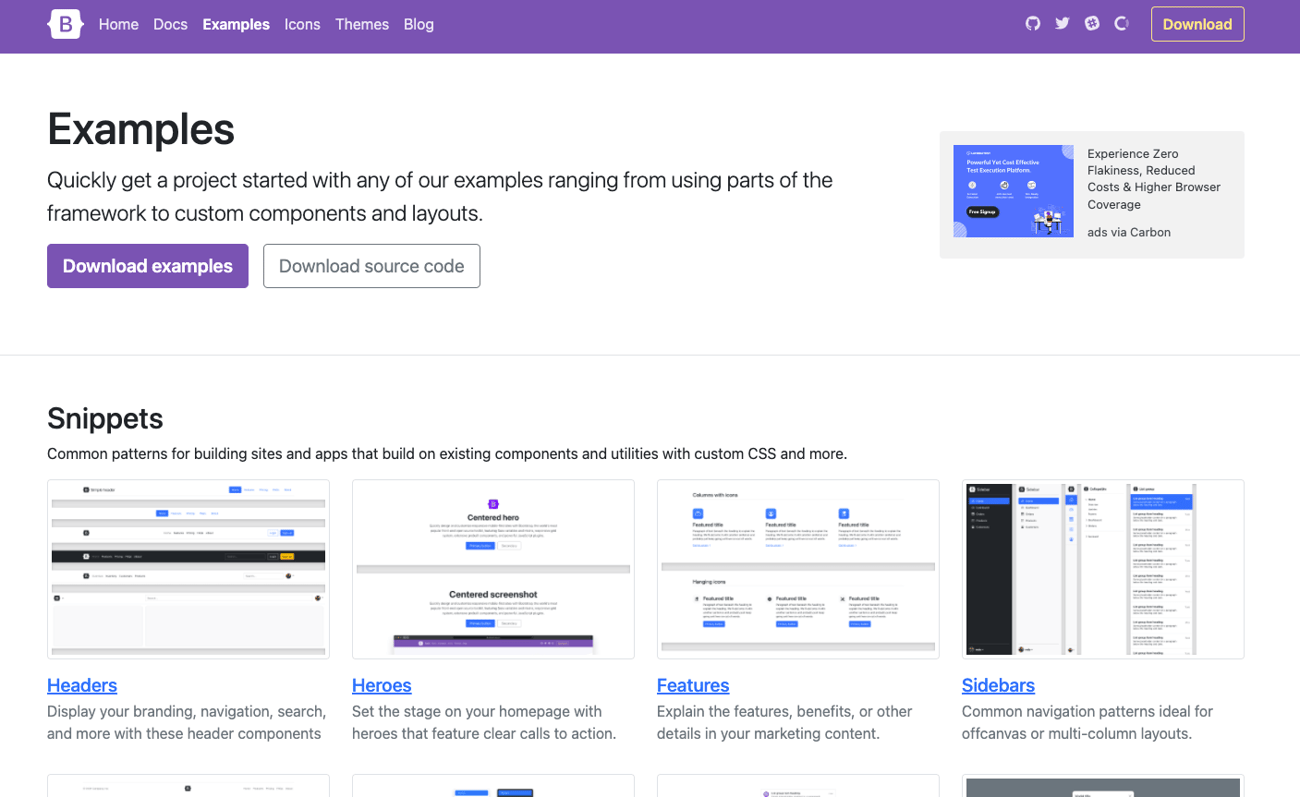Open the Themes navbar link
This screenshot has height=797, width=1300.
[x=362, y=24]
